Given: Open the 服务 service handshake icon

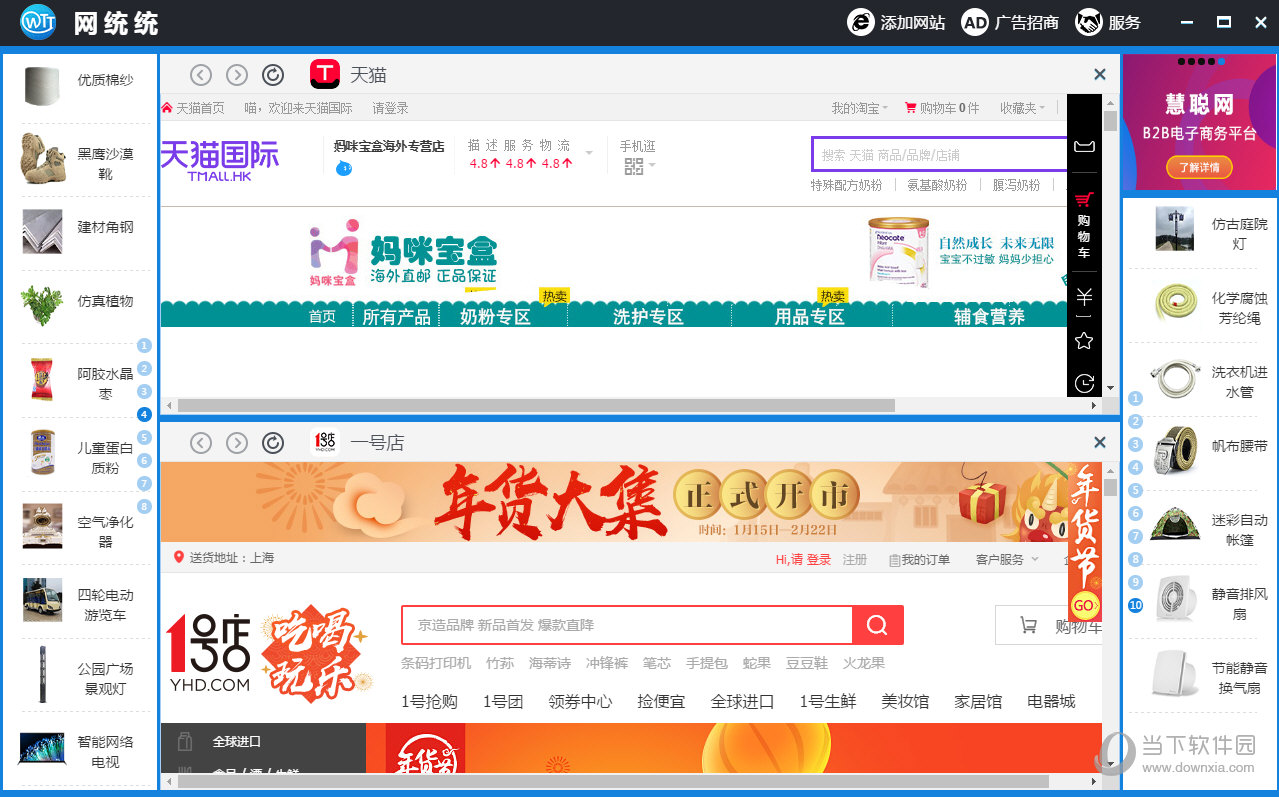Looking at the screenshot, I should (1089, 22).
